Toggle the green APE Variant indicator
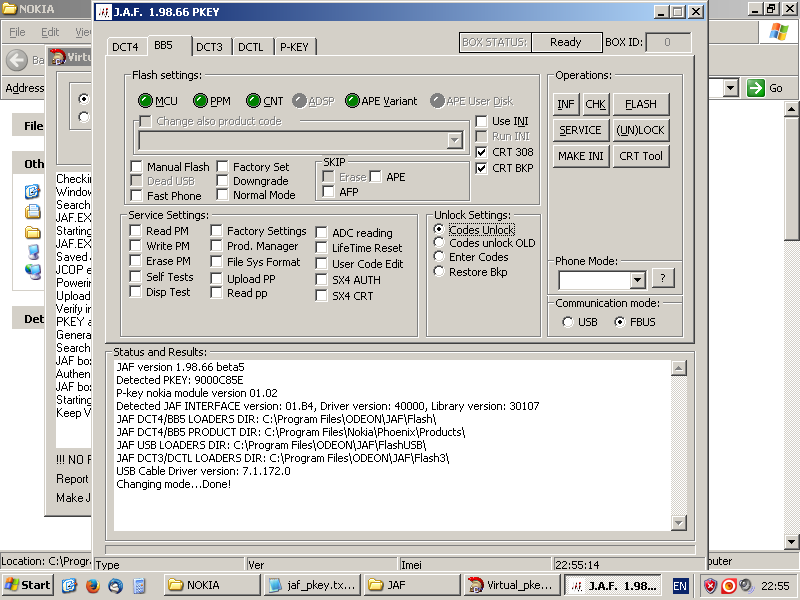 click(352, 101)
